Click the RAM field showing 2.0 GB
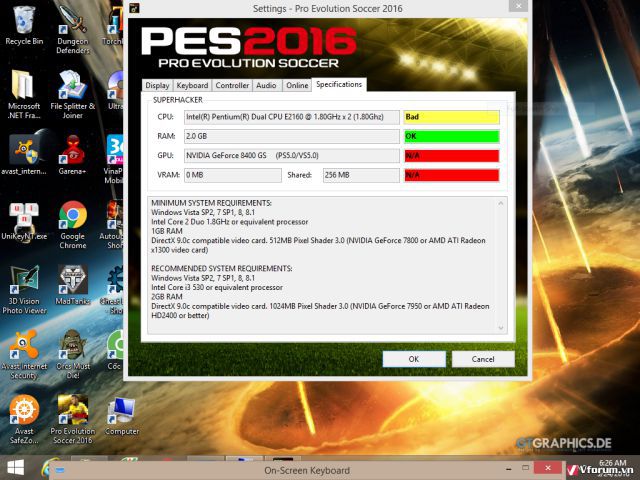Image resolution: width=640 pixels, height=480 pixels. (x=291, y=136)
